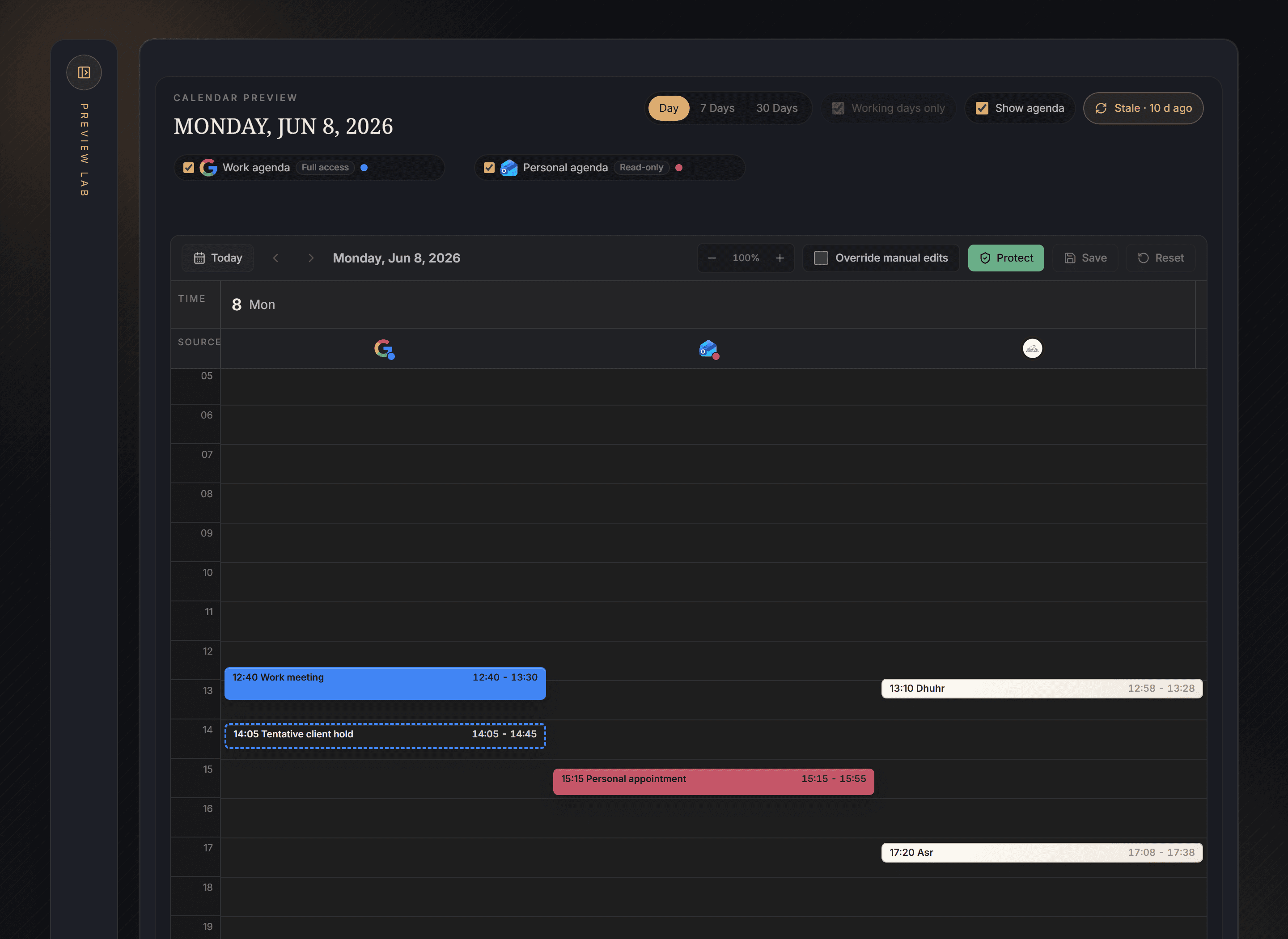The width and height of the screenshot is (1288, 939).
Task: Click the Reset button
Action: (1161, 258)
